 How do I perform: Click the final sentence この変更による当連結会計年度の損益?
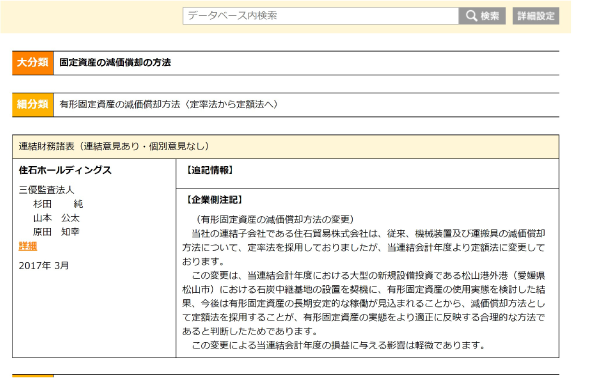coord(338,345)
